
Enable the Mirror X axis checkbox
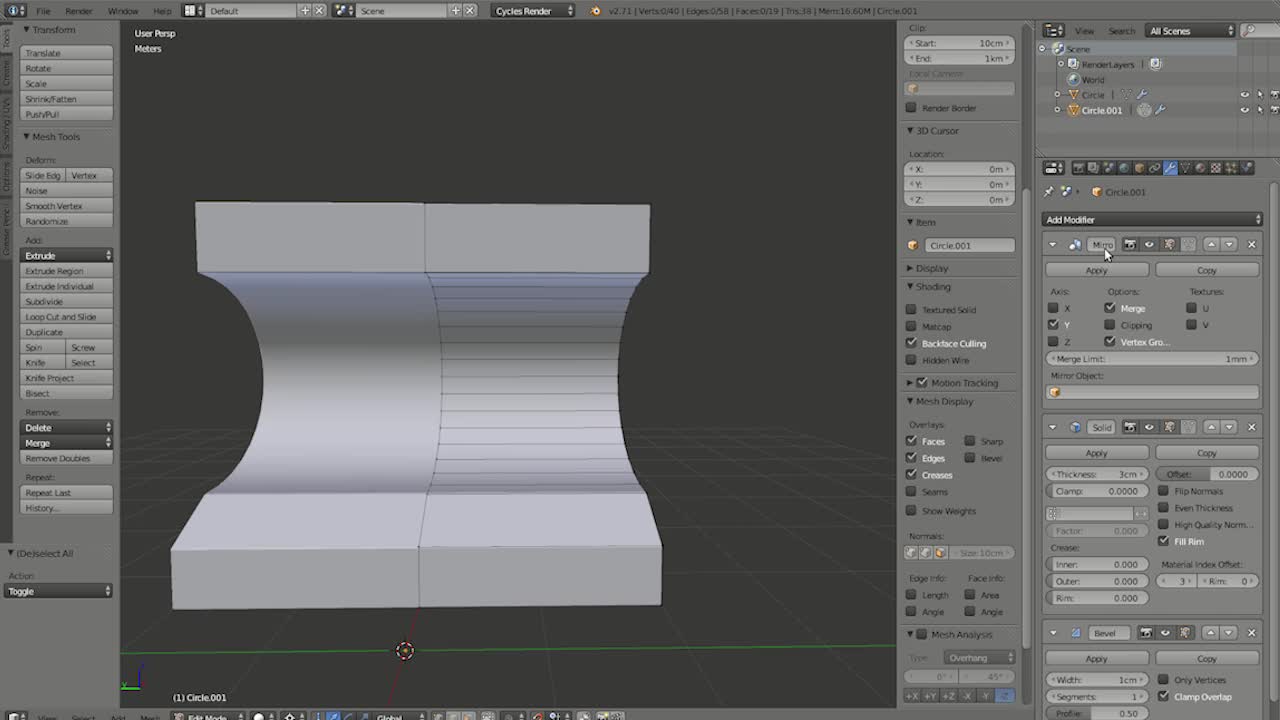1053,308
